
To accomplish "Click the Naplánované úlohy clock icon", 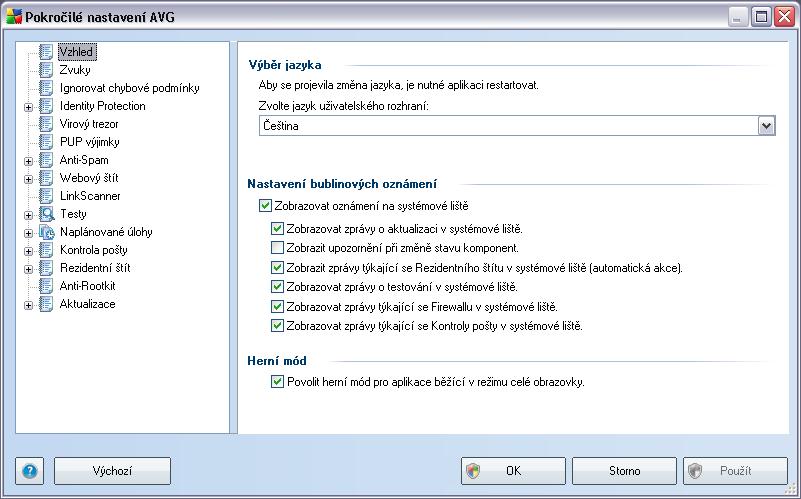I will (46, 232).
